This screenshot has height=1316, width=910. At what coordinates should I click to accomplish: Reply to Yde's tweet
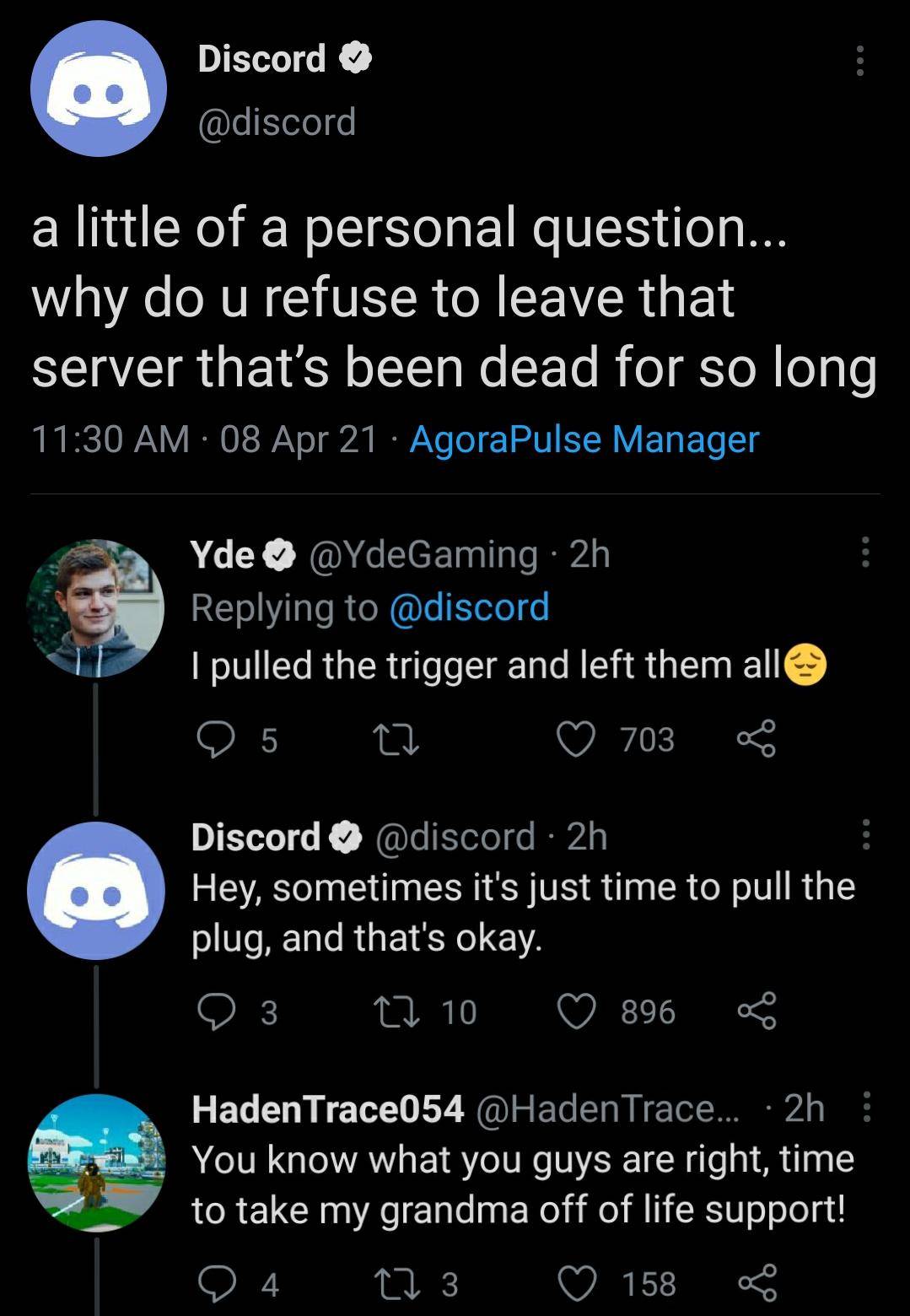pyautogui.click(x=216, y=740)
